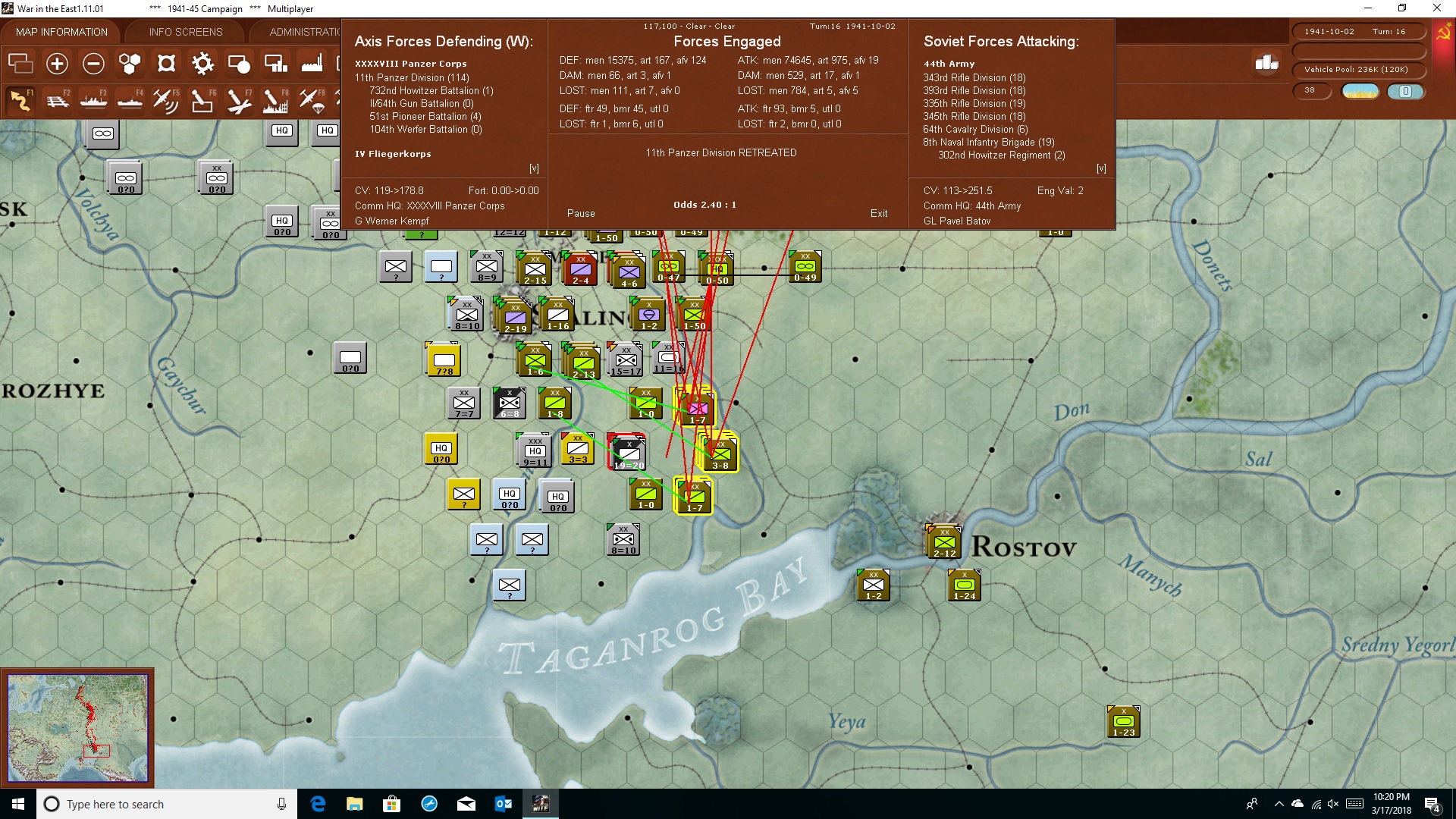Click the square fort-shaped toolbar icon
Screen dimensions: 1456x819
tap(166, 64)
